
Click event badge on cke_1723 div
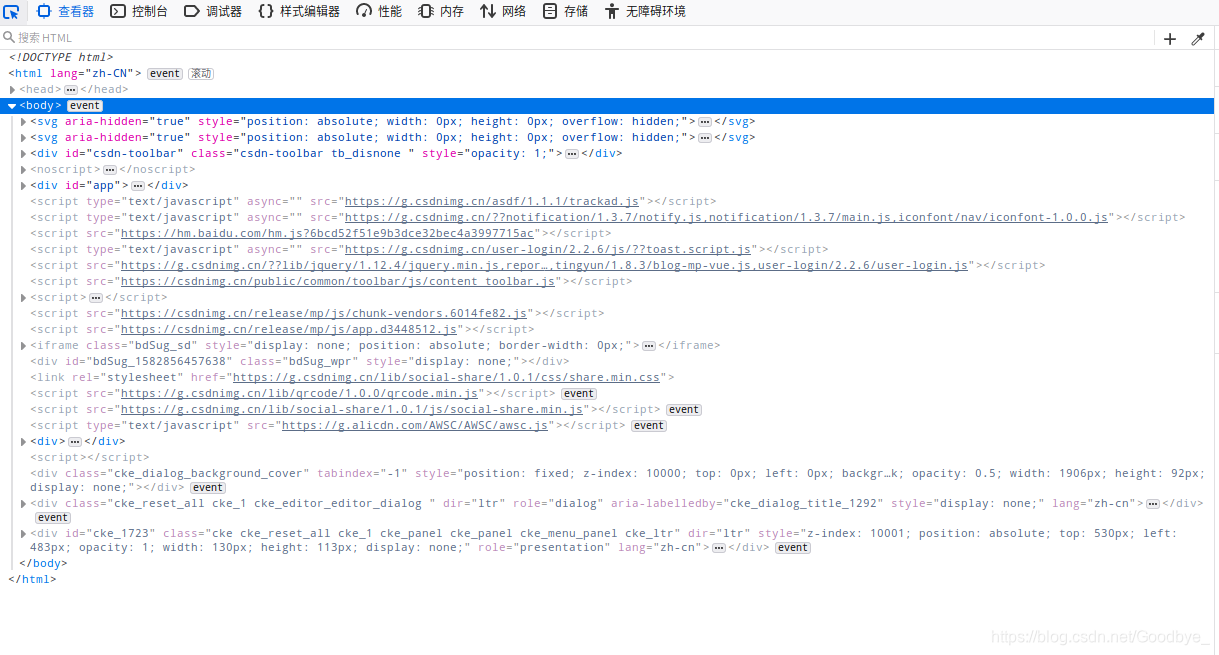point(793,548)
